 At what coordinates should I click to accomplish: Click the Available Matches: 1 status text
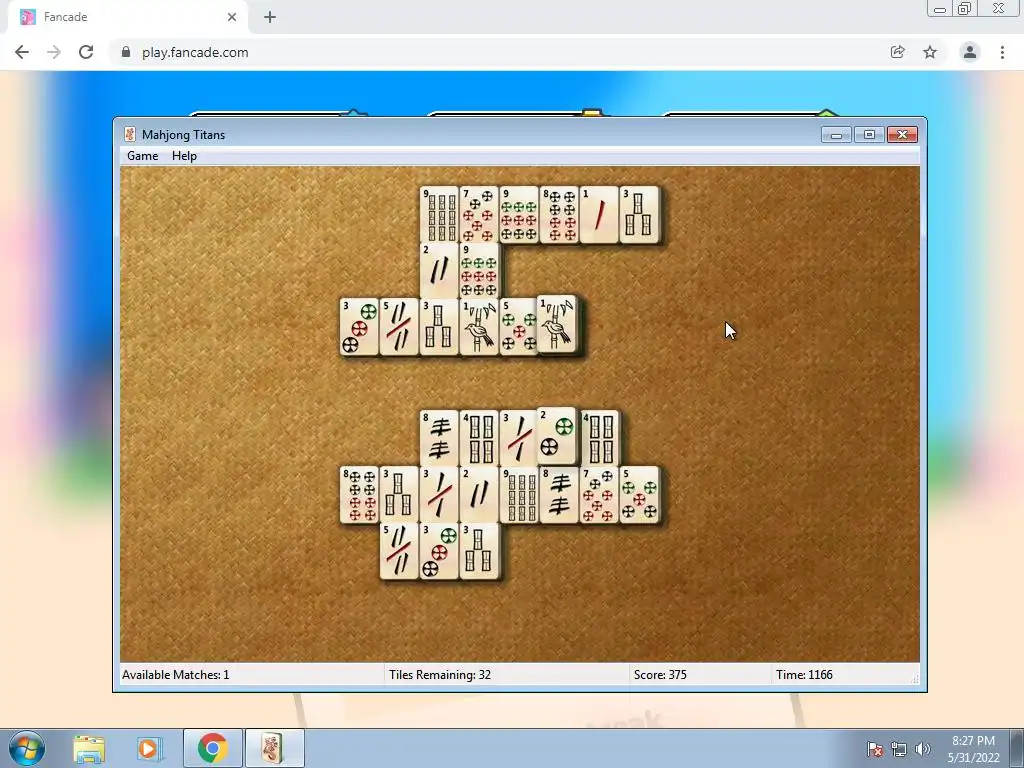[176, 675]
